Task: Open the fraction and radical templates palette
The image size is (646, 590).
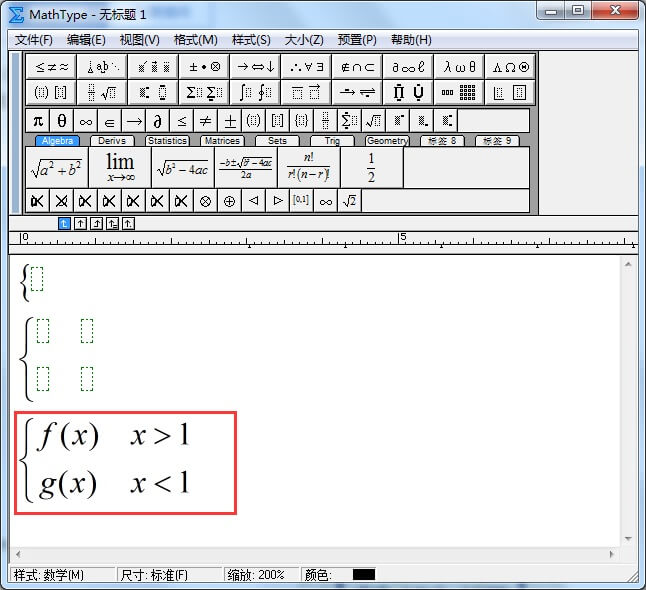Action: tap(103, 93)
